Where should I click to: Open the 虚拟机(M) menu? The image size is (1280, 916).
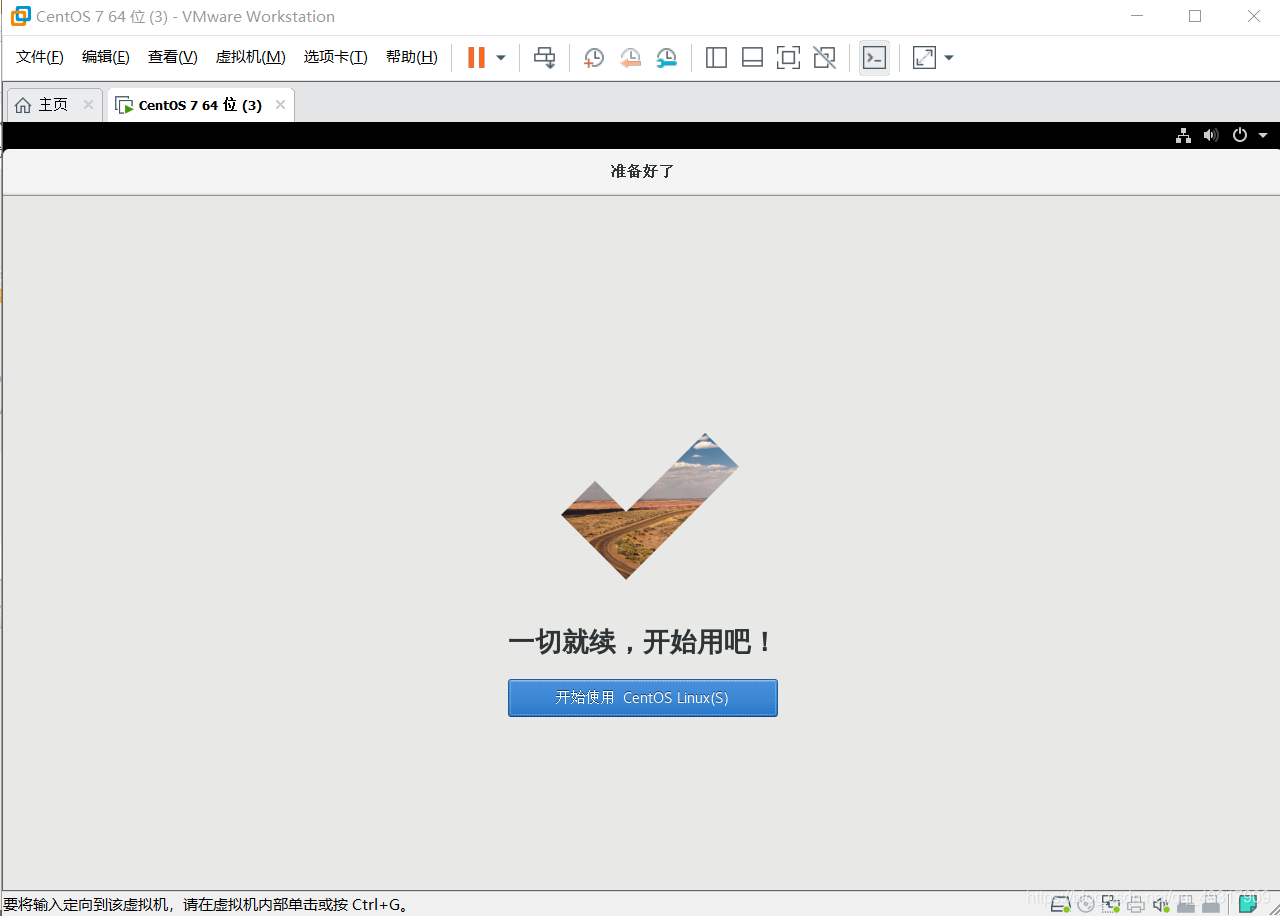pyautogui.click(x=251, y=57)
